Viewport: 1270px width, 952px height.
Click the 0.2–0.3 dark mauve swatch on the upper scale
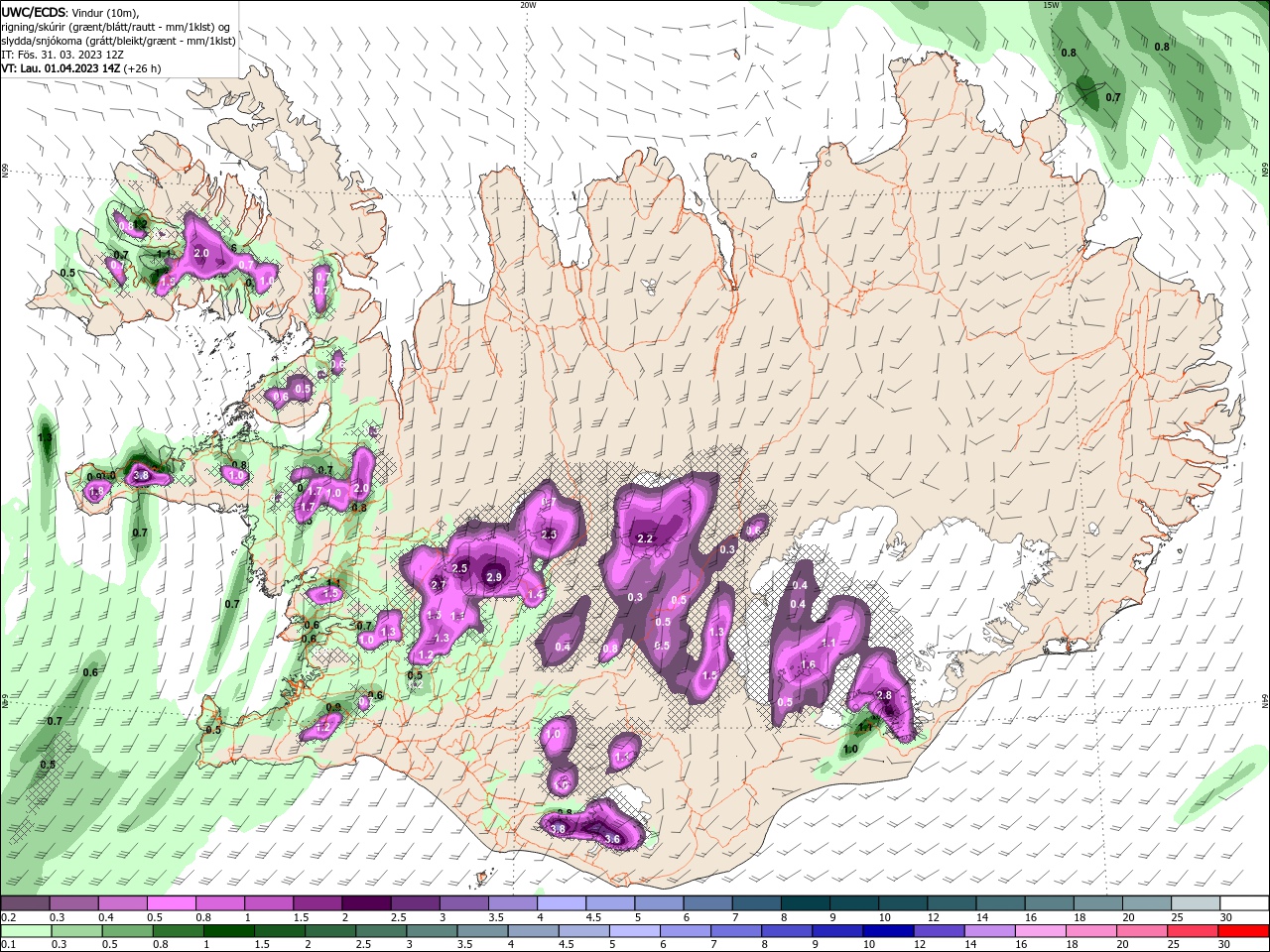[x=25, y=903]
